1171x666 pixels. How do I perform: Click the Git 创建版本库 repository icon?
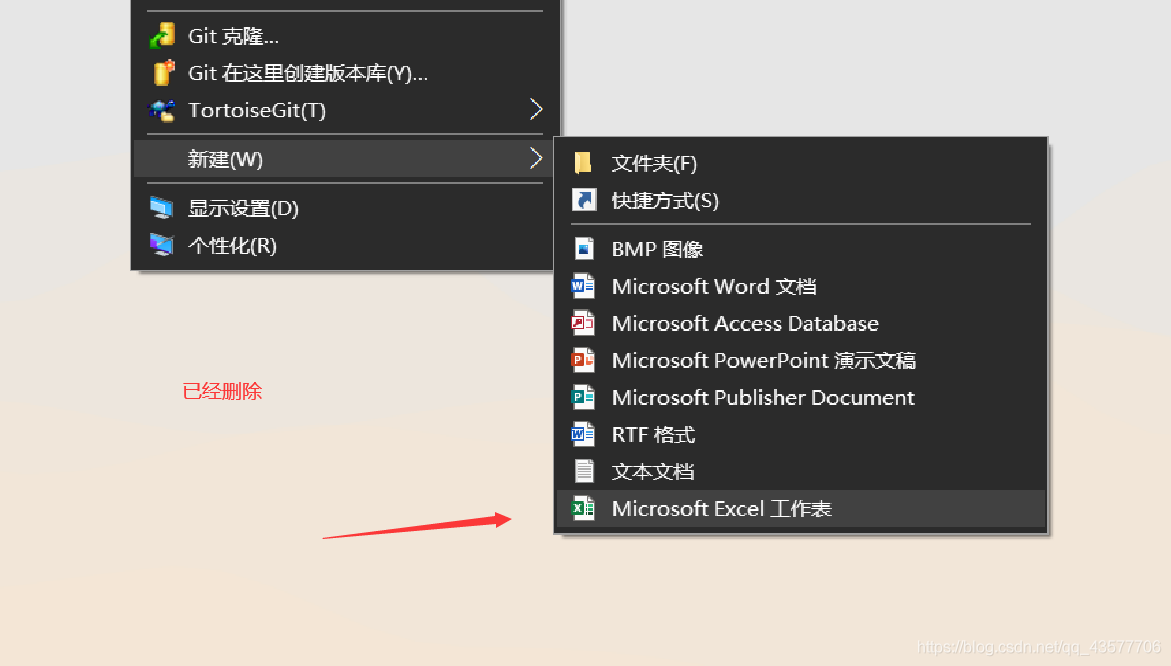click(x=164, y=72)
